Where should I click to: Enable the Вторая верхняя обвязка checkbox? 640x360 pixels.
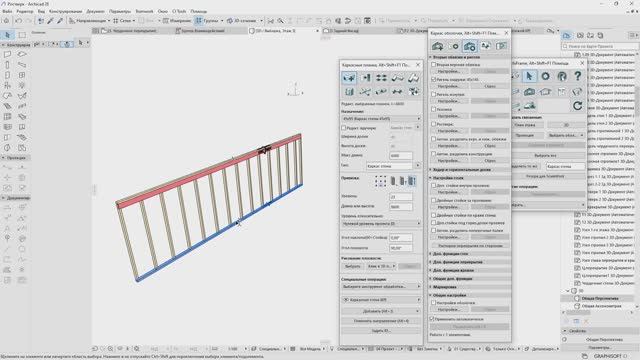coord(433,64)
